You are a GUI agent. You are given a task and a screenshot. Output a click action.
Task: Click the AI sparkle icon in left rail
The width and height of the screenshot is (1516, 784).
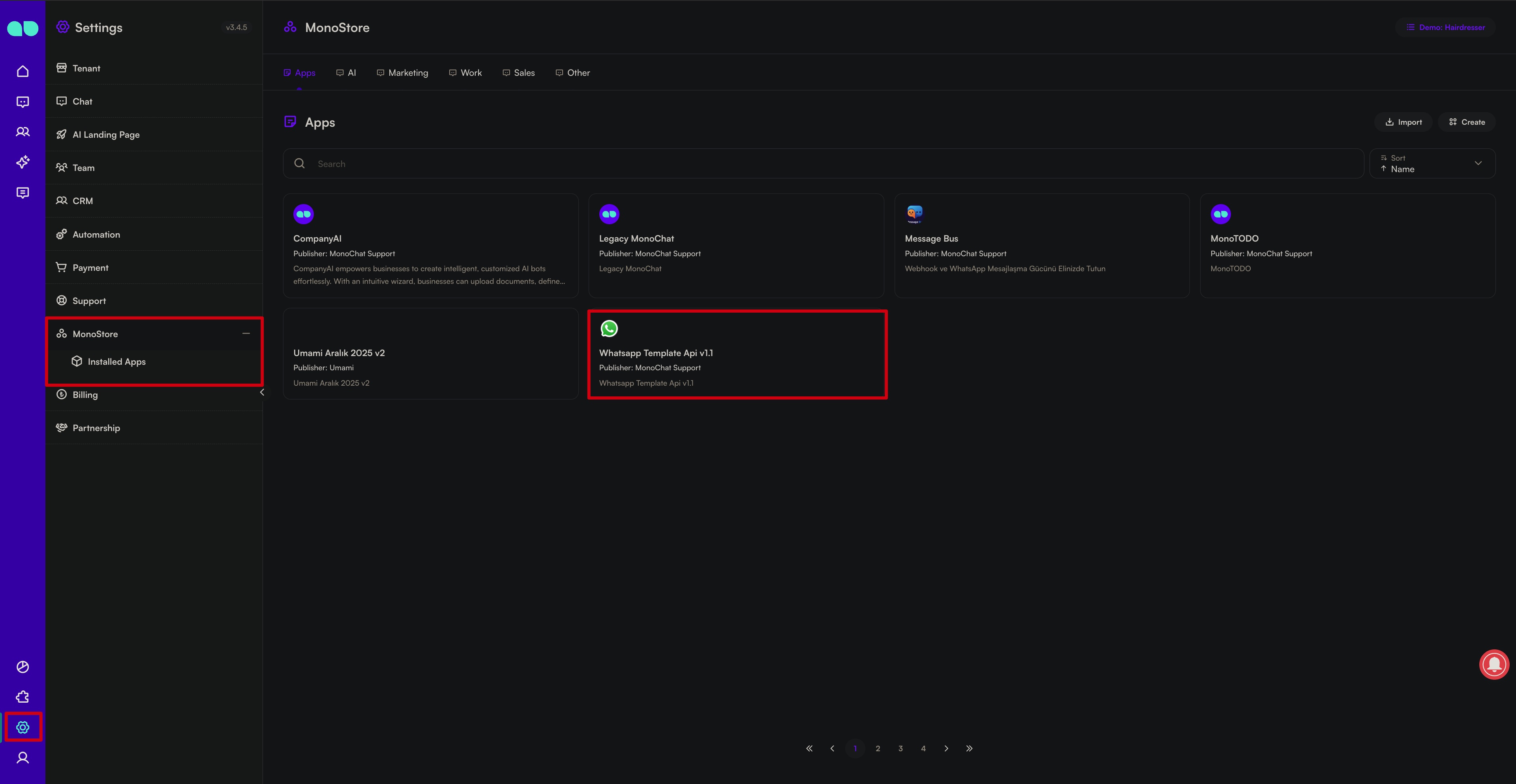click(23, 162)
